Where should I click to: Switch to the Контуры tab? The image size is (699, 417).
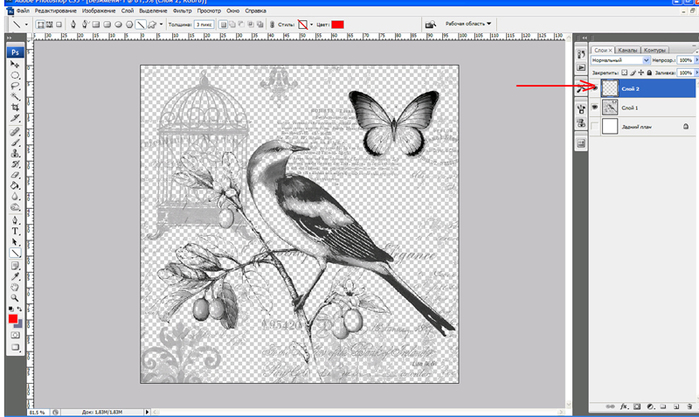(654, 50)
